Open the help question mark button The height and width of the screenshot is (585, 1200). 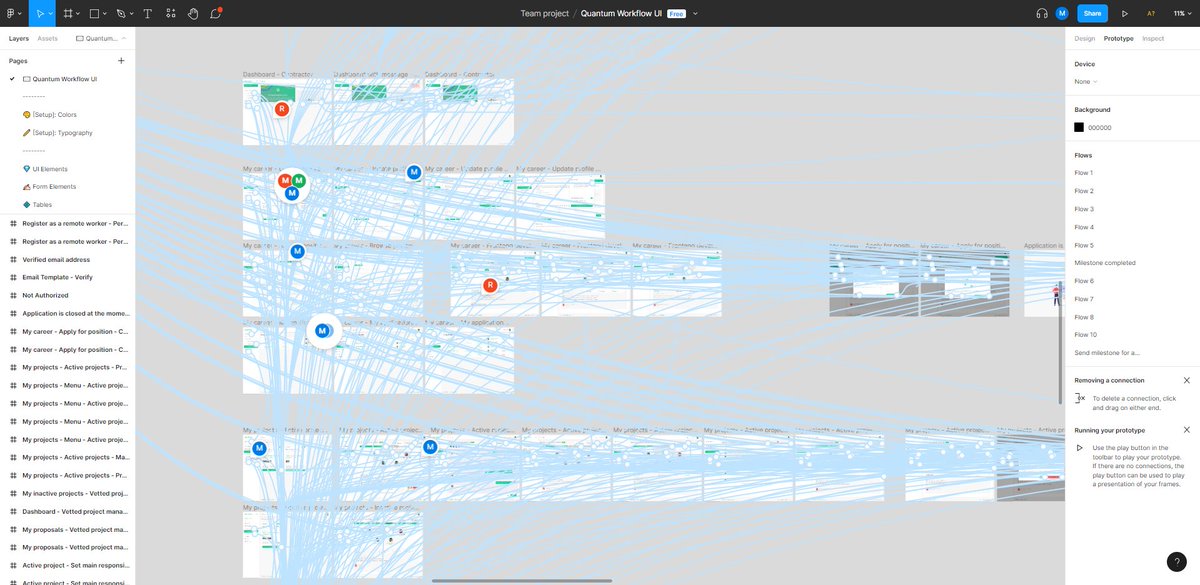click(x=1176, y=562)
